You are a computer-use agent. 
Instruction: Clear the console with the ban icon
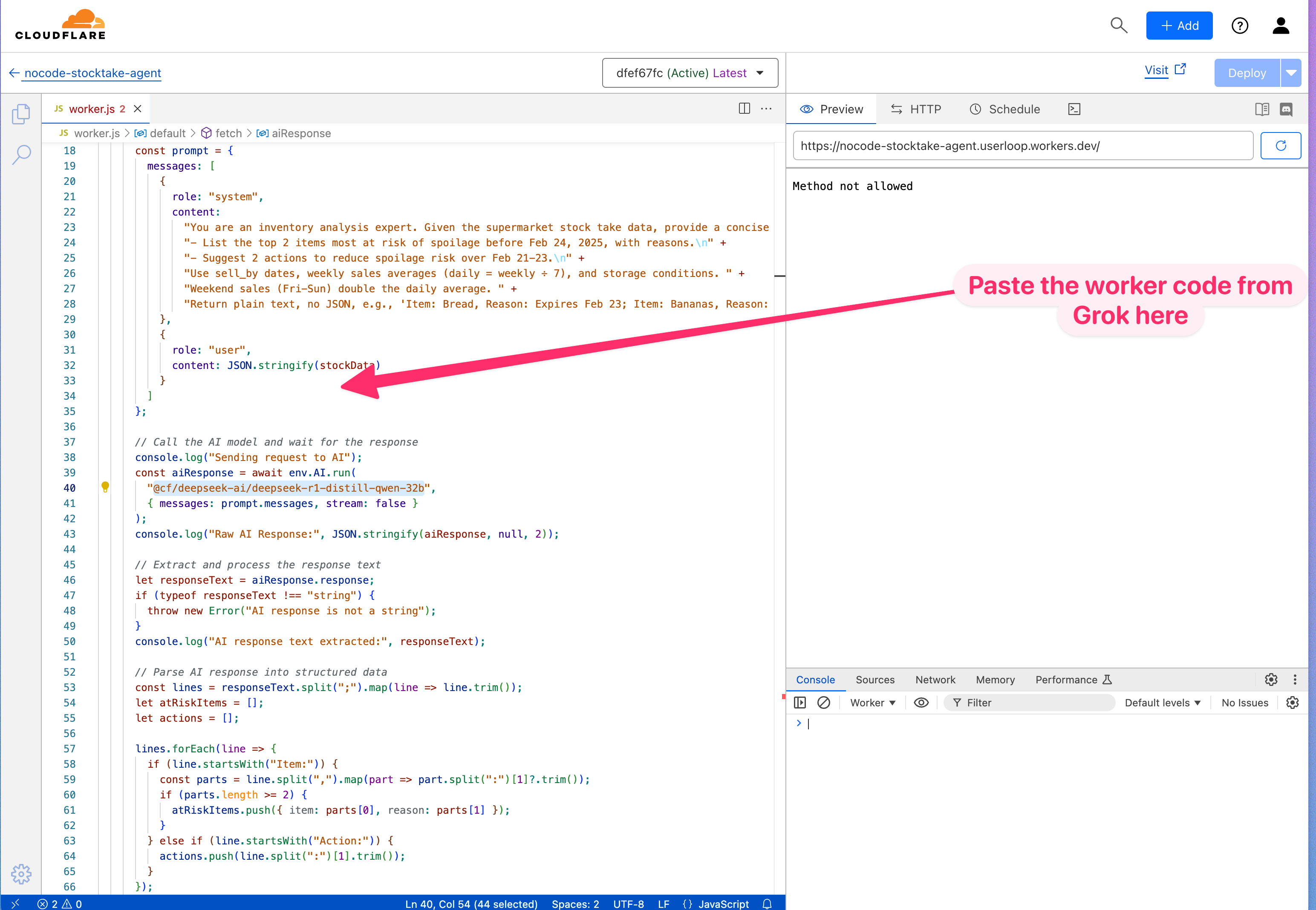[x=824, y=703]
